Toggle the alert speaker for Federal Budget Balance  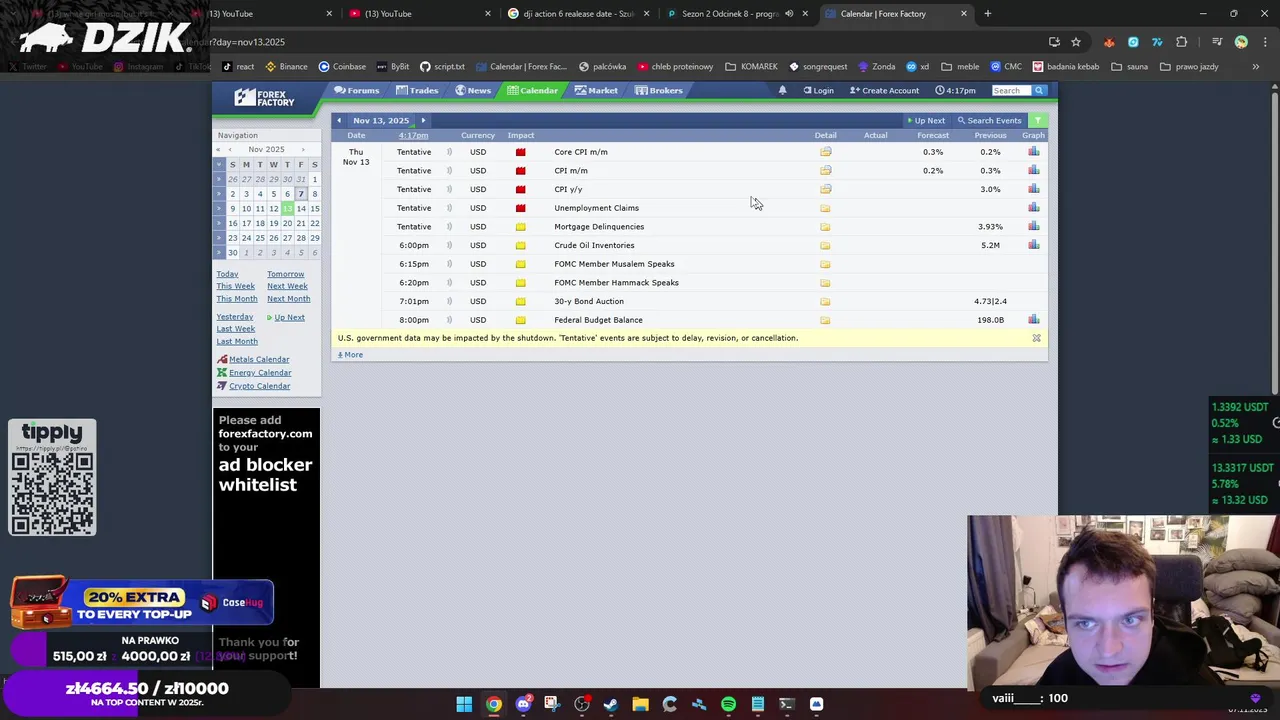(x=449, y=320)
